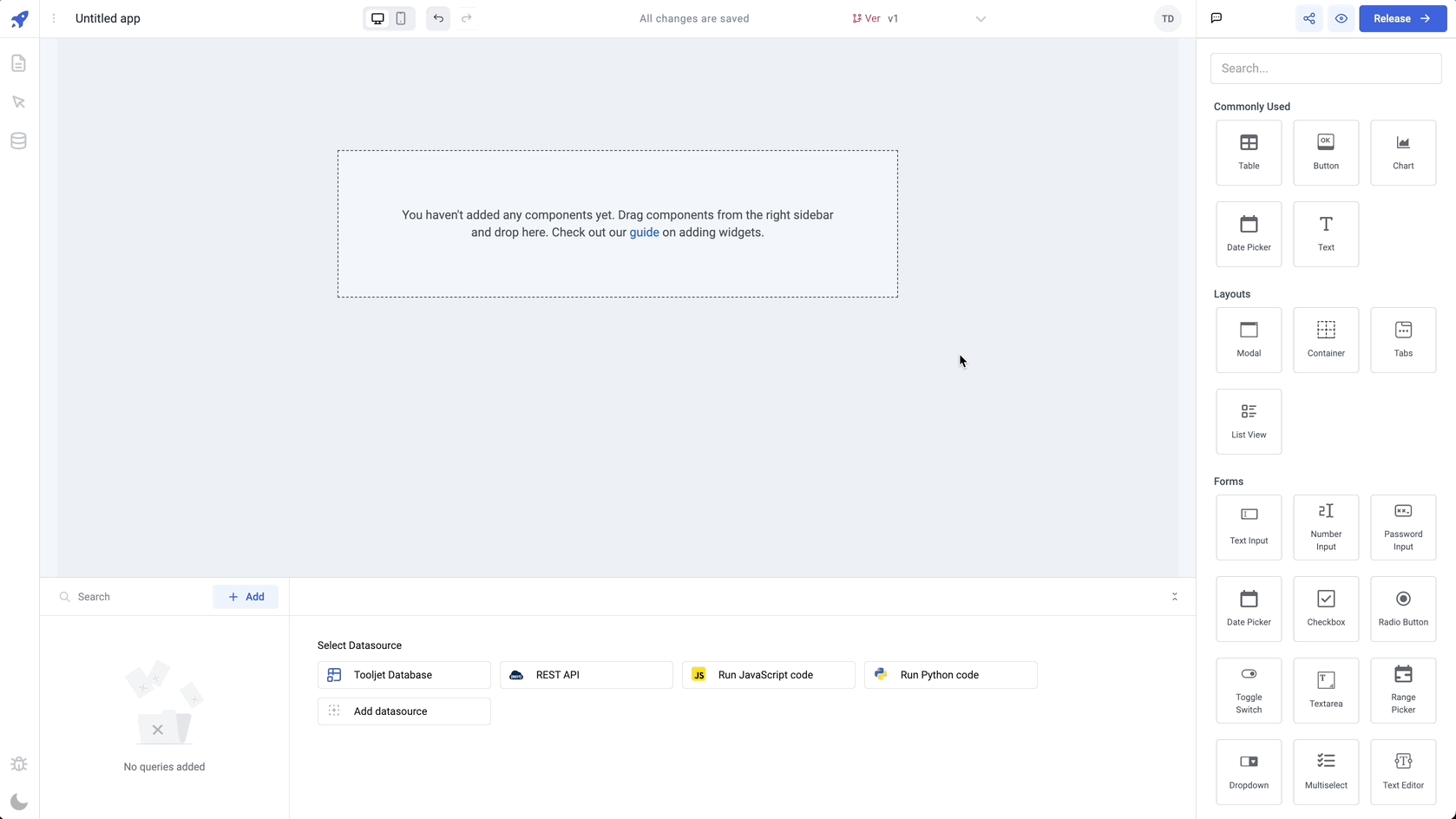The height and width of the screenshot is (819, 1456).
Task: Select the Table component widget
Action: pyautogui.click(x=1249, y=153)
